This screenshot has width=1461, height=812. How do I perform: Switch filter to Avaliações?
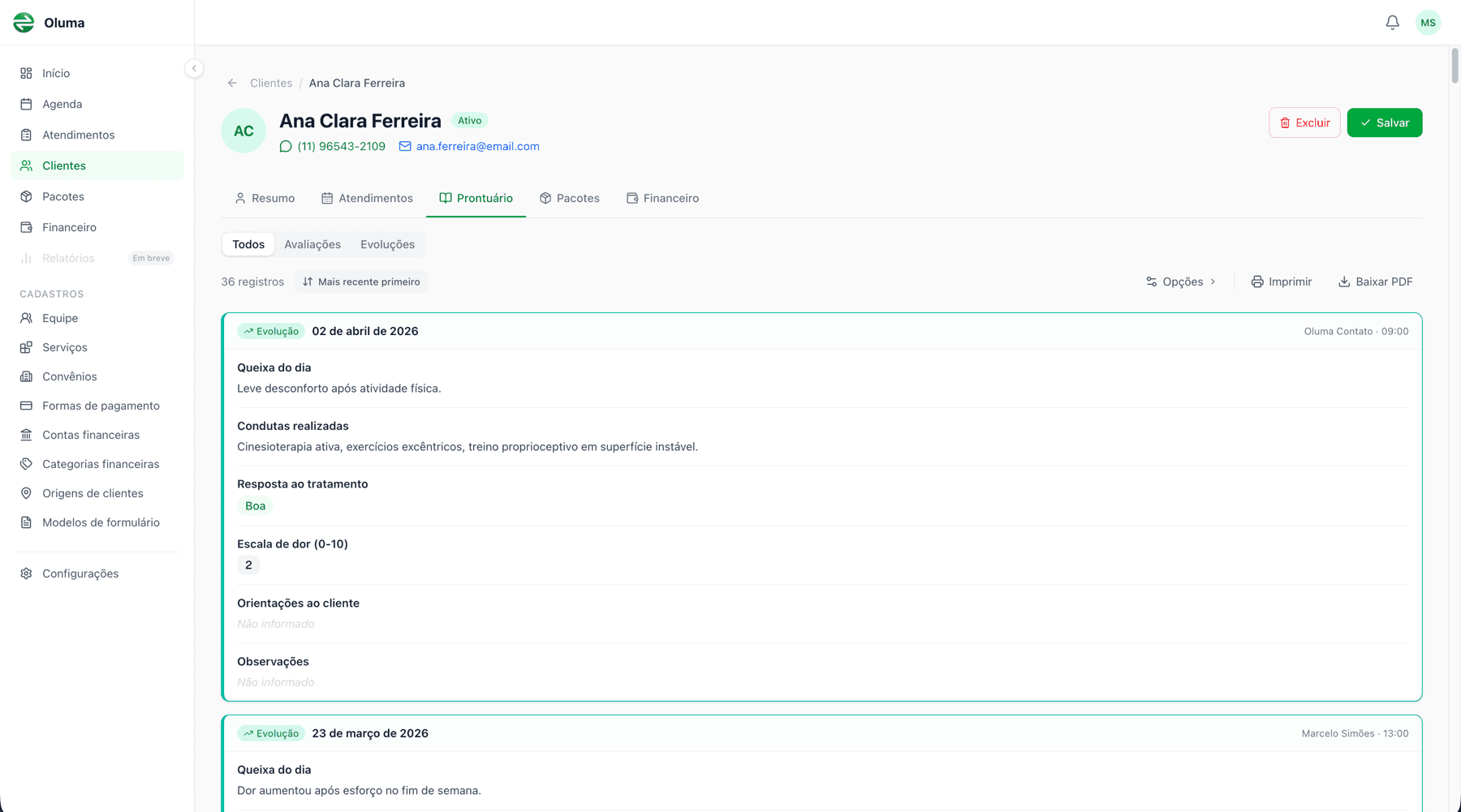(312, 244)
